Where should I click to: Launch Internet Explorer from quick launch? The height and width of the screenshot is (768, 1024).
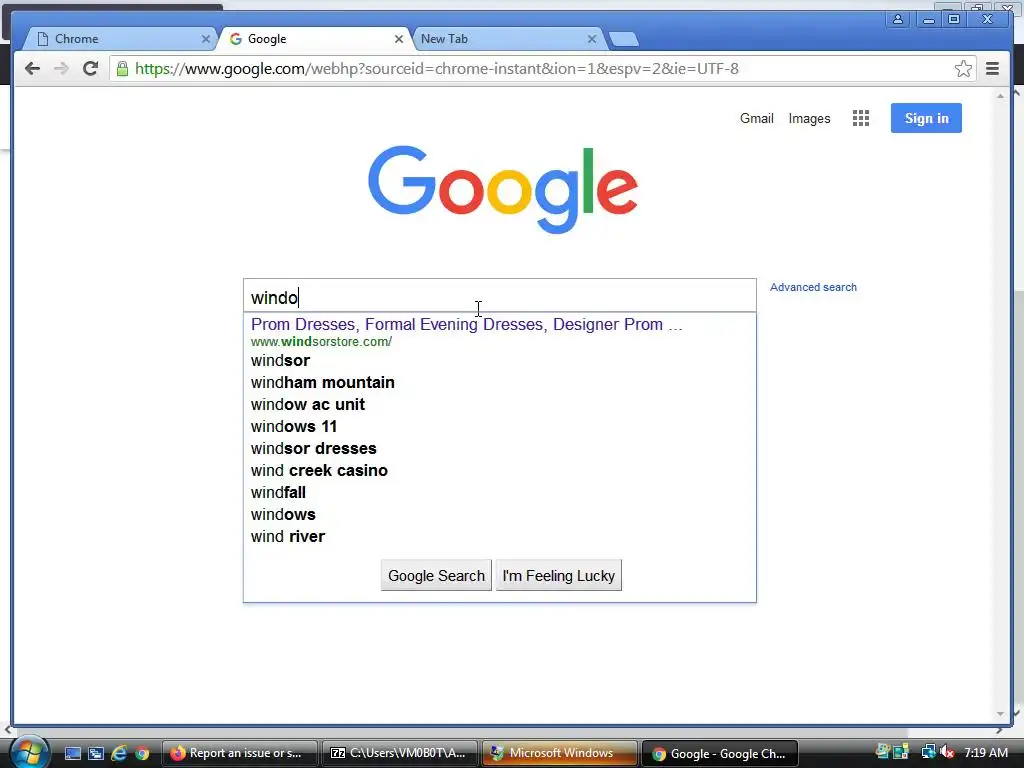[x=119, y=754]
